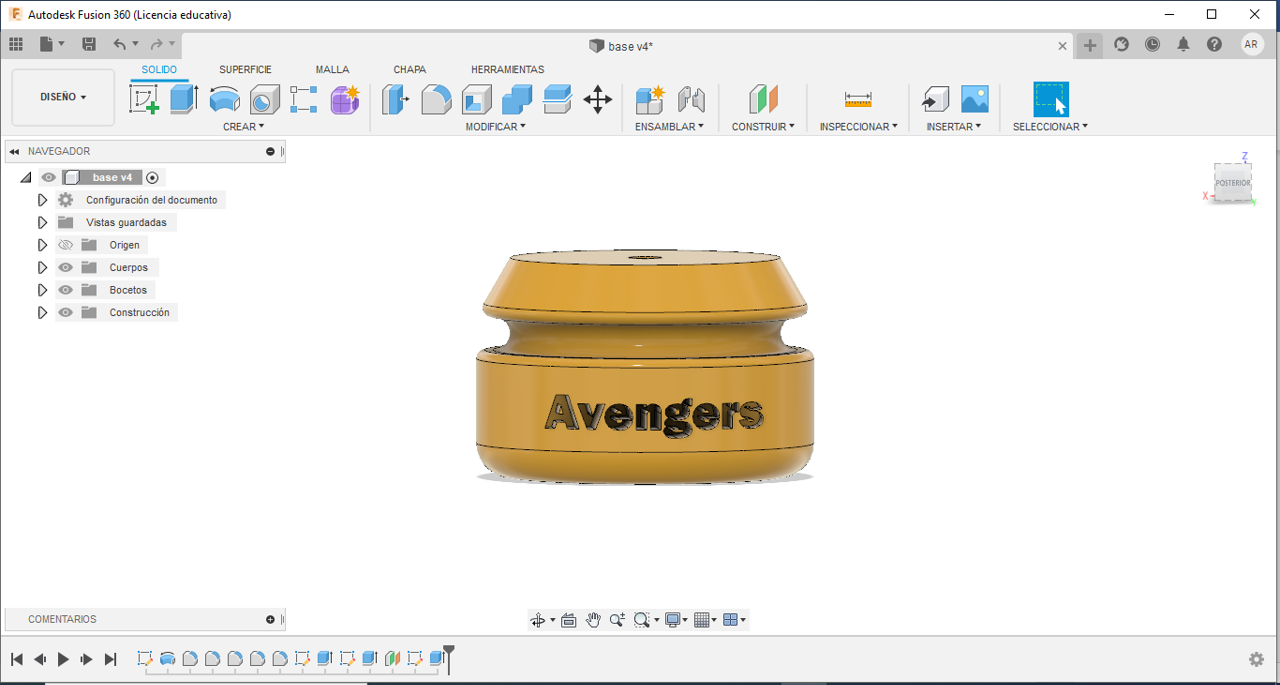Select the Pan hand tool
This screenshot has height=685, width=1280.
(x=593, y=620)
